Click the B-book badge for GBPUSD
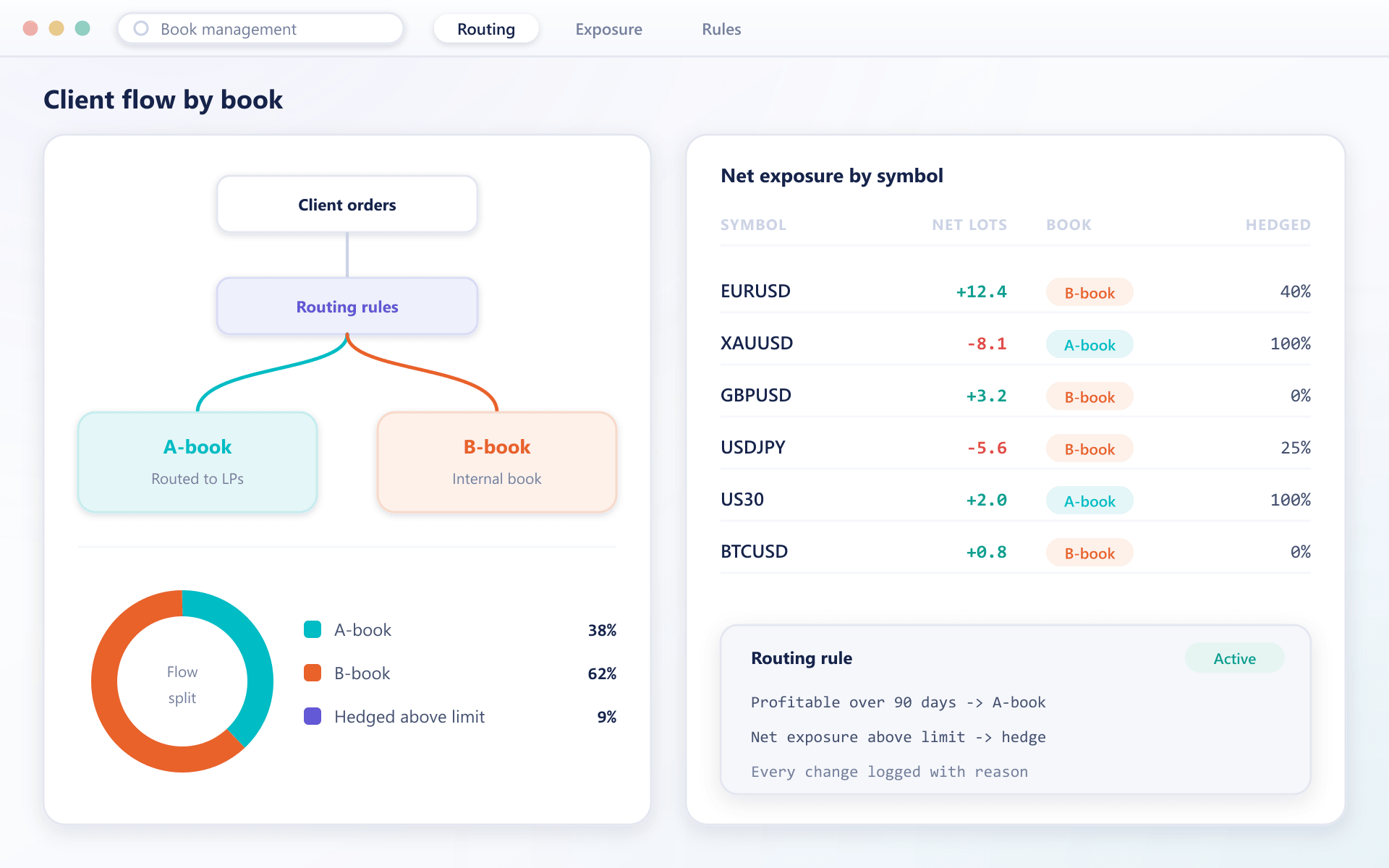 pos(1089,396)
